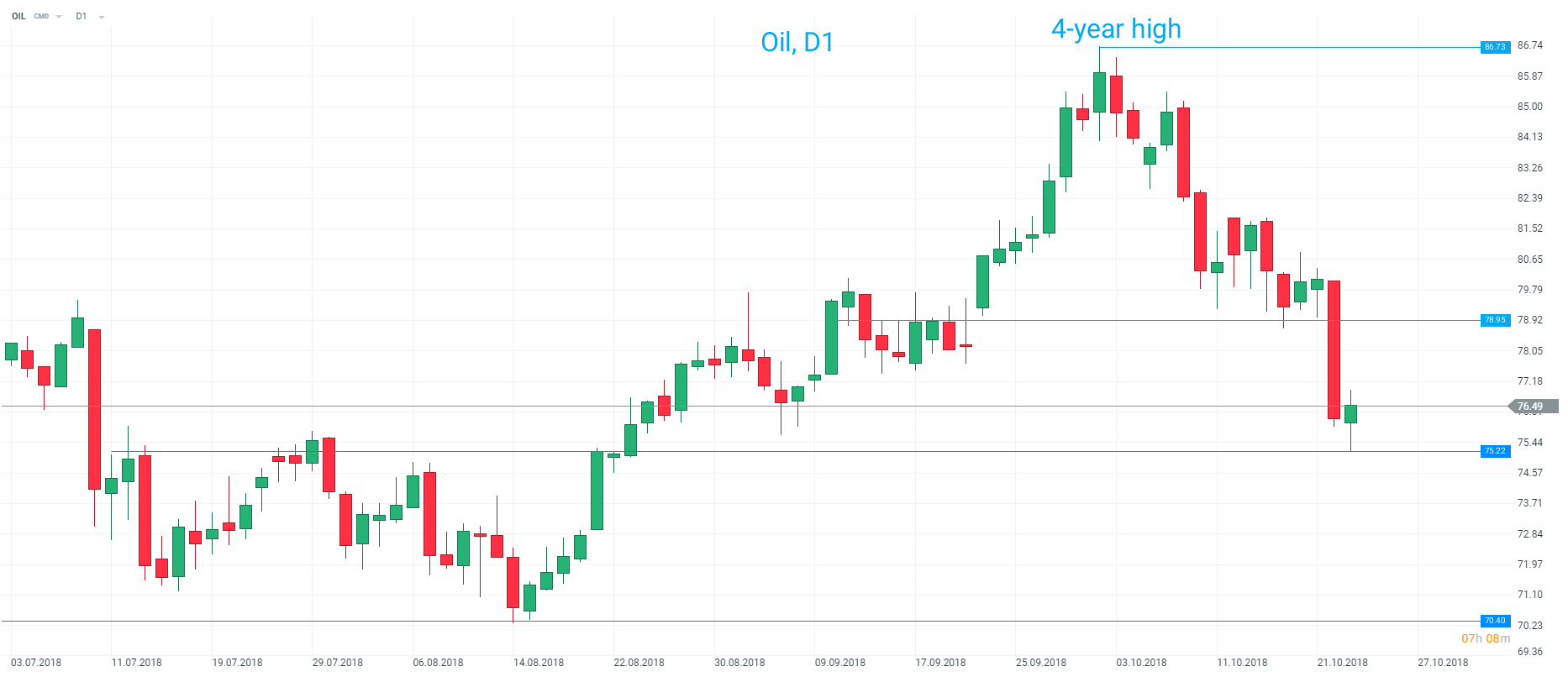Viewport: 1568px width, 677px height.
Task: Click the 71.10 label on price axis
Action: point(1529,595)
